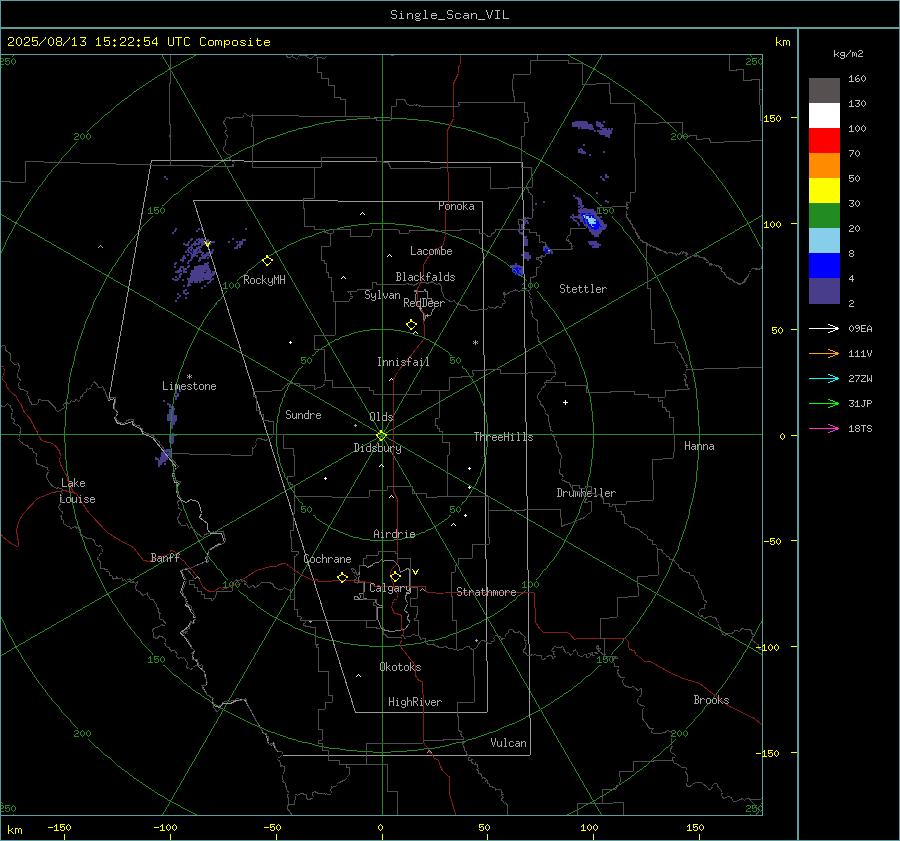900x841 pixels.
Task: Click the yellow diamond marker above Calgary
Action: [x=395, y=576]
